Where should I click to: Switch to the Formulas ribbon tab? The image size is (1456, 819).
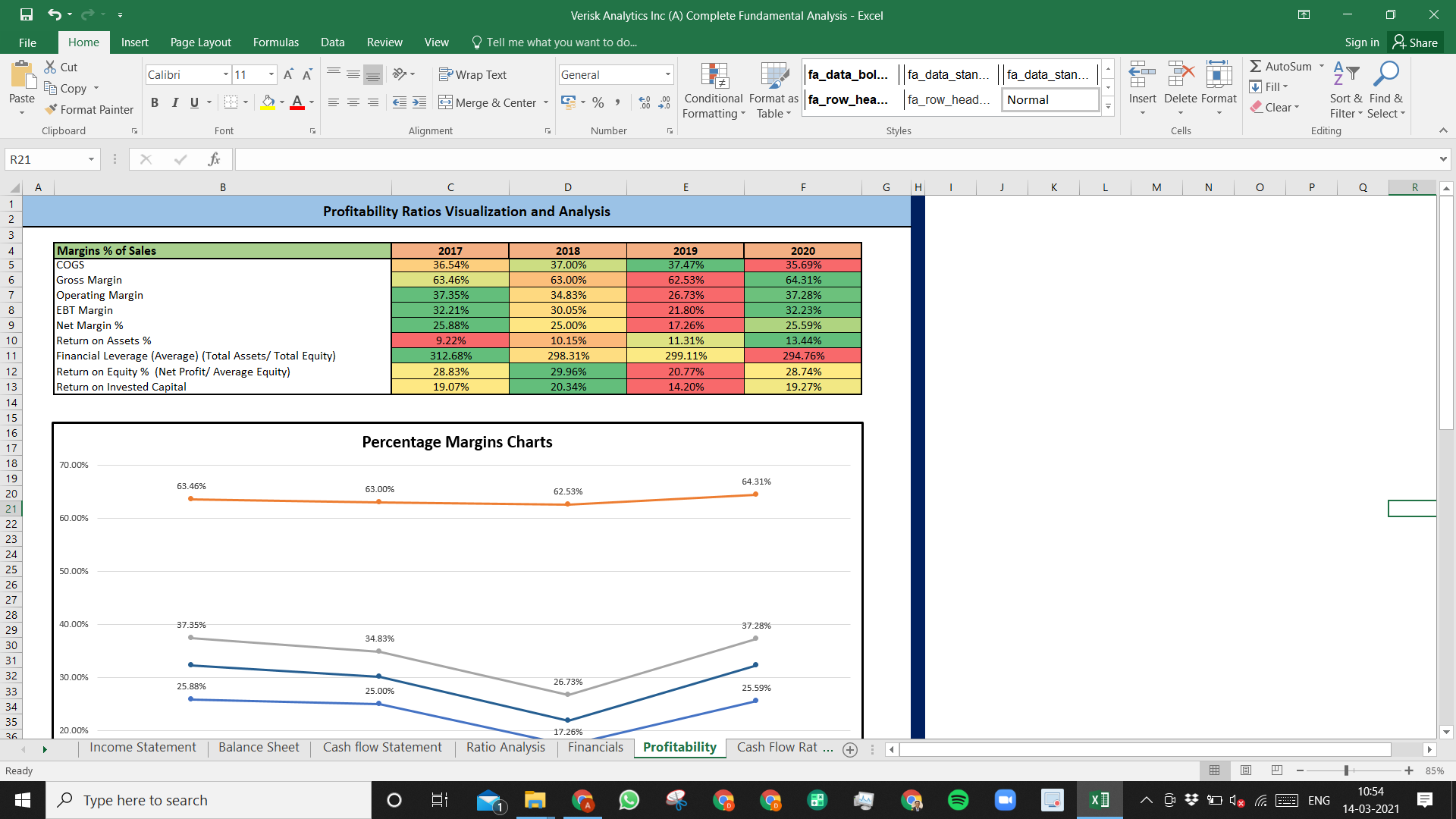276,42
